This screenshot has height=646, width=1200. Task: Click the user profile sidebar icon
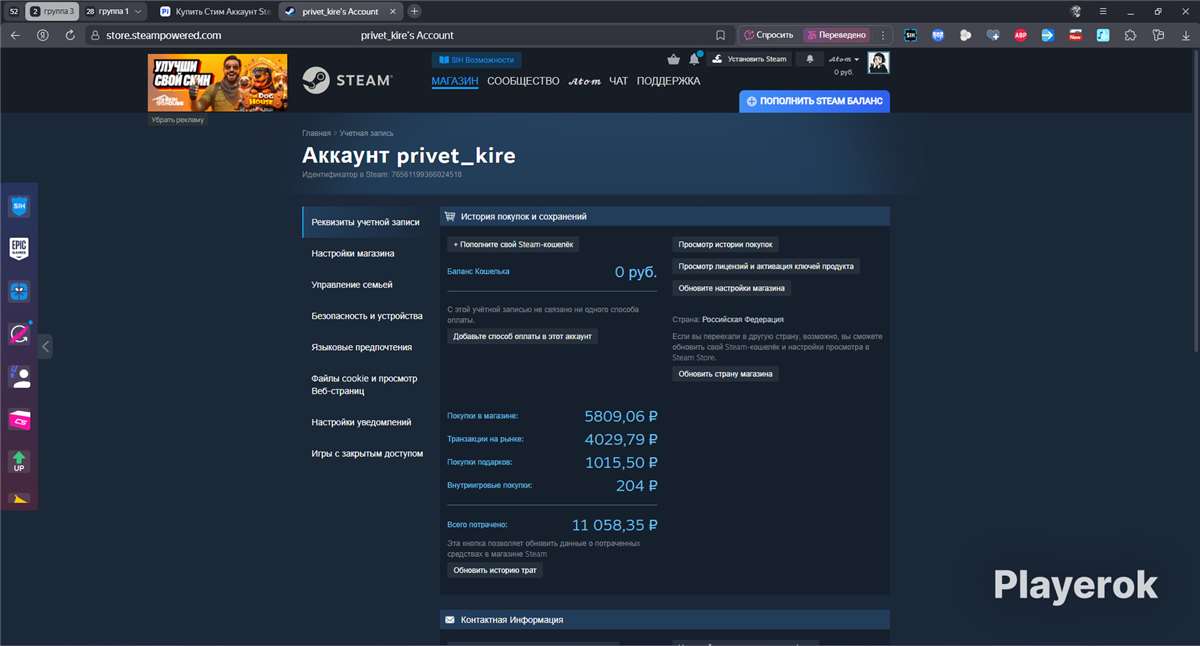(19, 376)
